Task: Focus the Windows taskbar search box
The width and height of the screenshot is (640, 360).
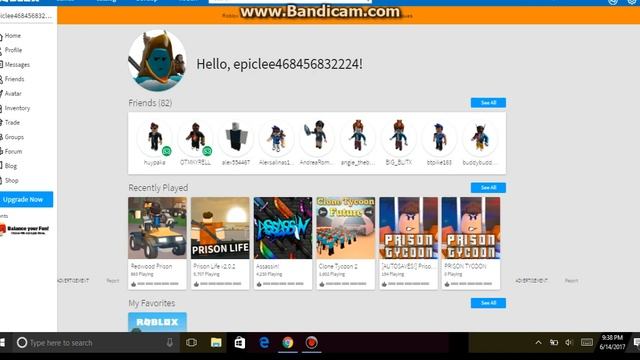Action: click(x=96, y=343)
